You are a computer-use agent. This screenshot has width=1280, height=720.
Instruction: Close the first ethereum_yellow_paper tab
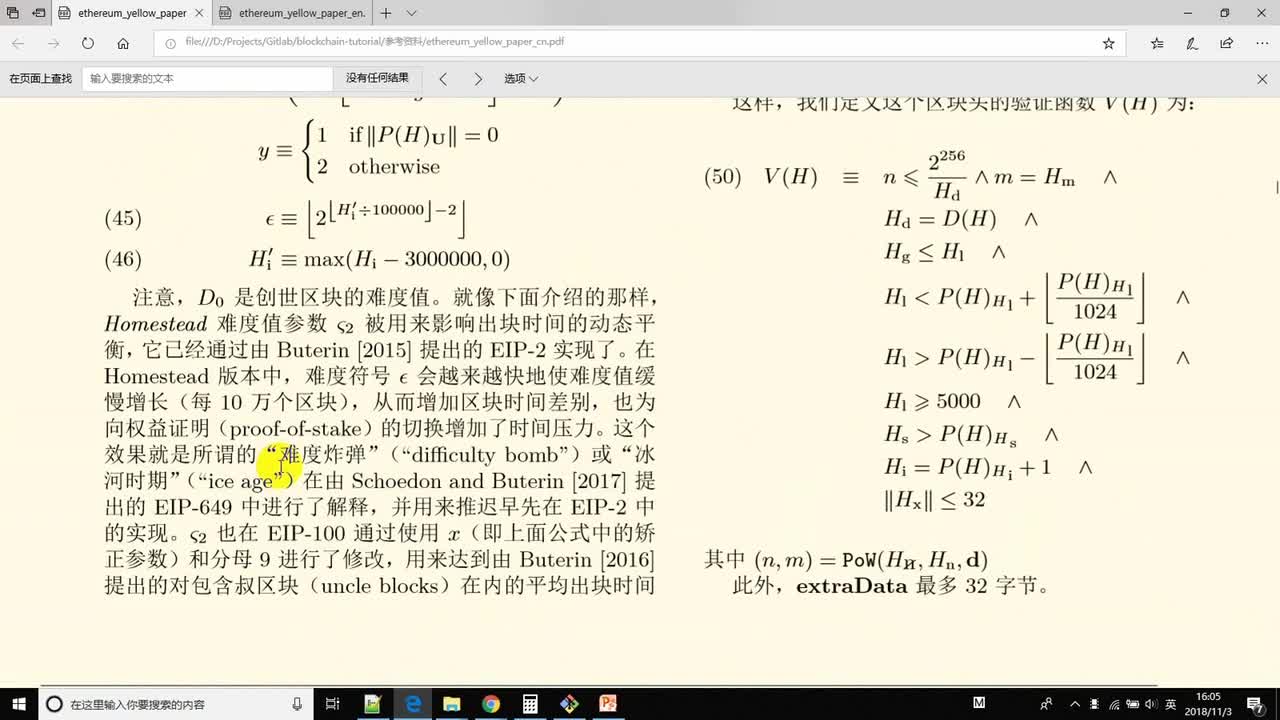point(197,13)
